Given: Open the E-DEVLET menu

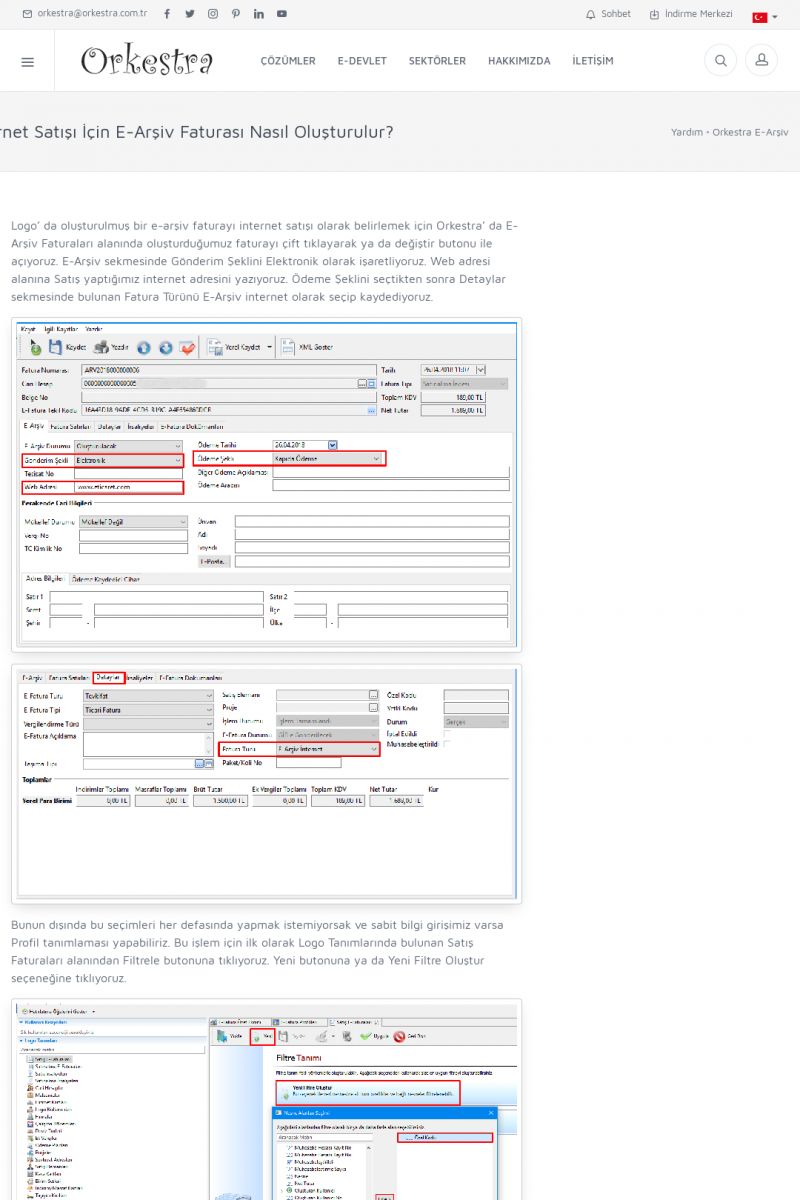Looking at the screenshot, I should (362, 61).
